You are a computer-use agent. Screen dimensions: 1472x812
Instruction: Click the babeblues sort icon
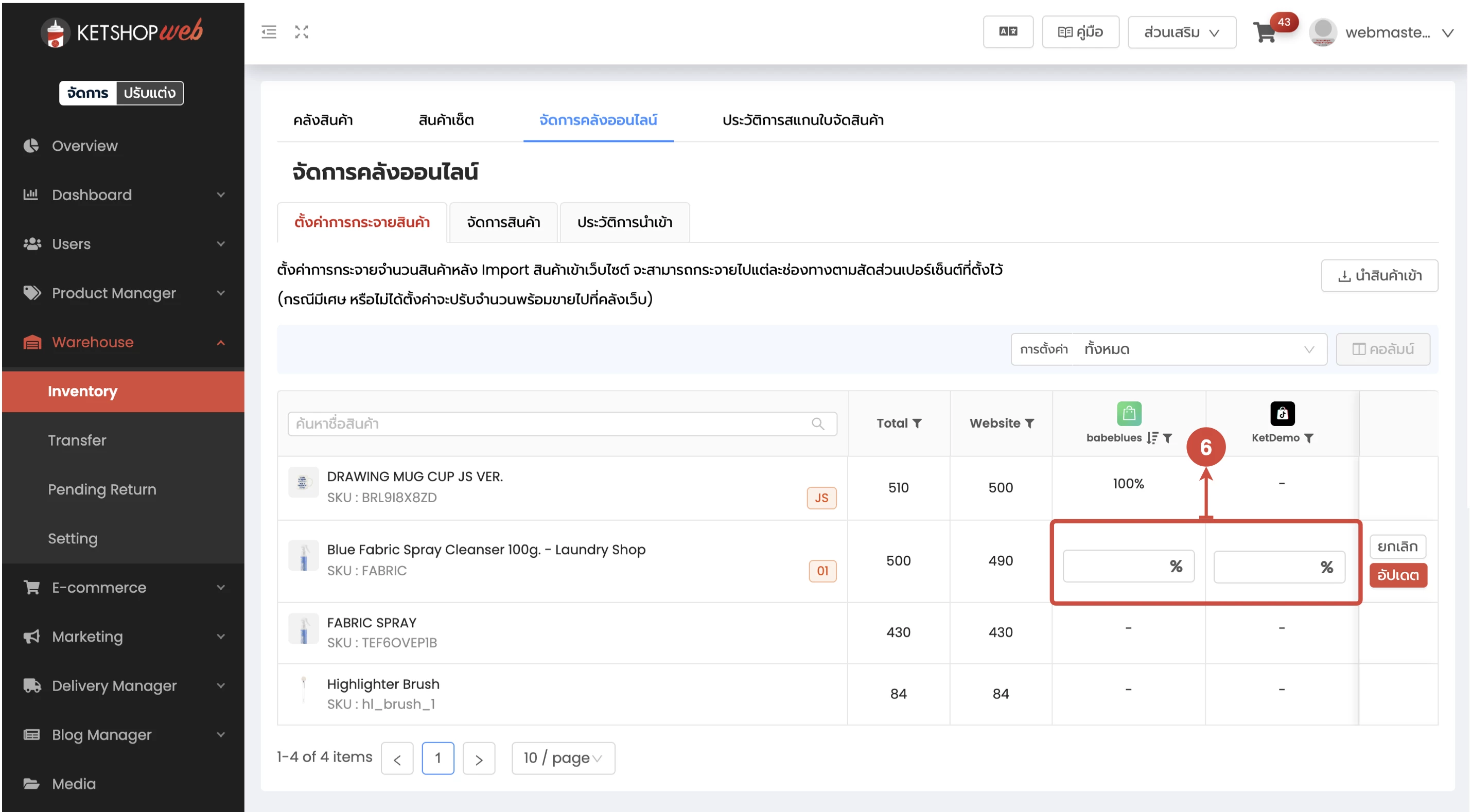click(1152, 438)
